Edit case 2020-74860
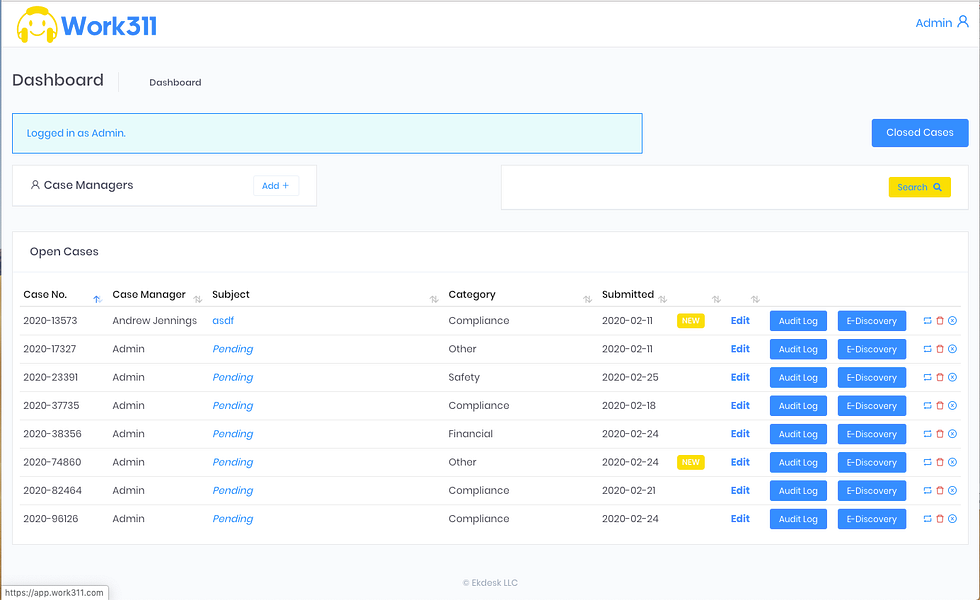The height and width of the screenshot is (600, 980). coord(740,462)
